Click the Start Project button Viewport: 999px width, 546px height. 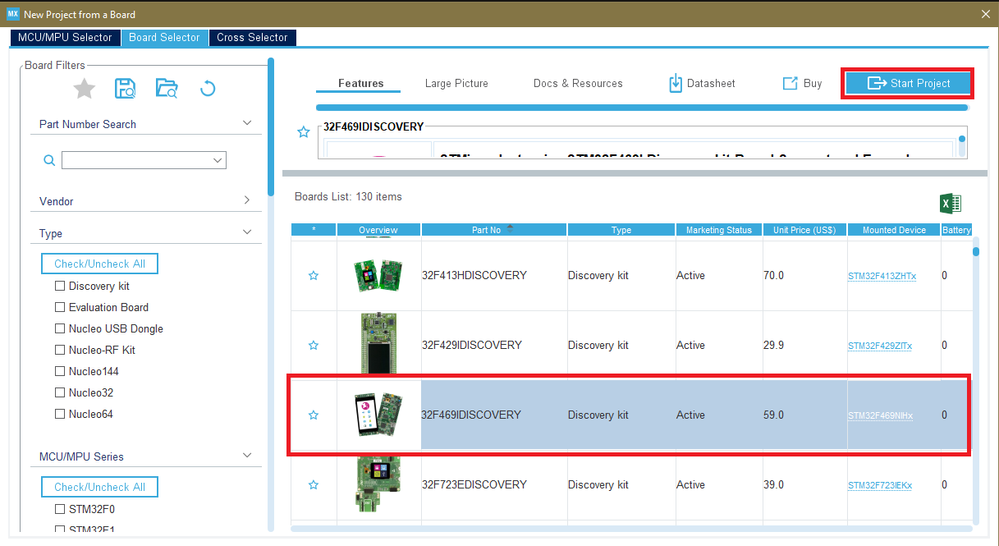pos(908,83)
